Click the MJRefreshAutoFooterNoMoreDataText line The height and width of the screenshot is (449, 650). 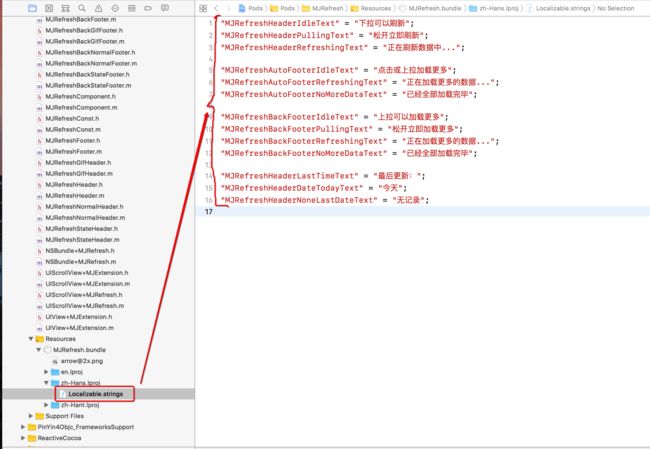coord(349,94)
